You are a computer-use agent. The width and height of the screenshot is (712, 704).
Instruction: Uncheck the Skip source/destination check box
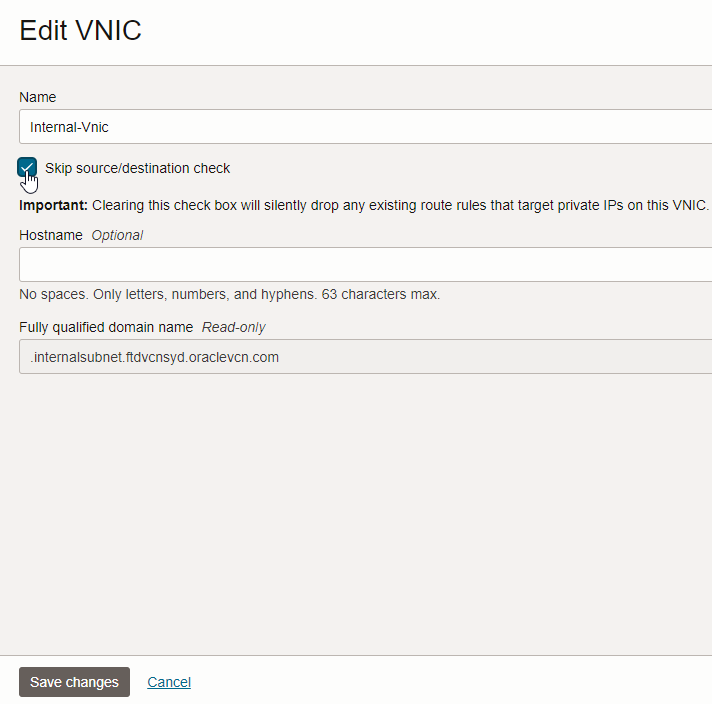pos(27,168)
